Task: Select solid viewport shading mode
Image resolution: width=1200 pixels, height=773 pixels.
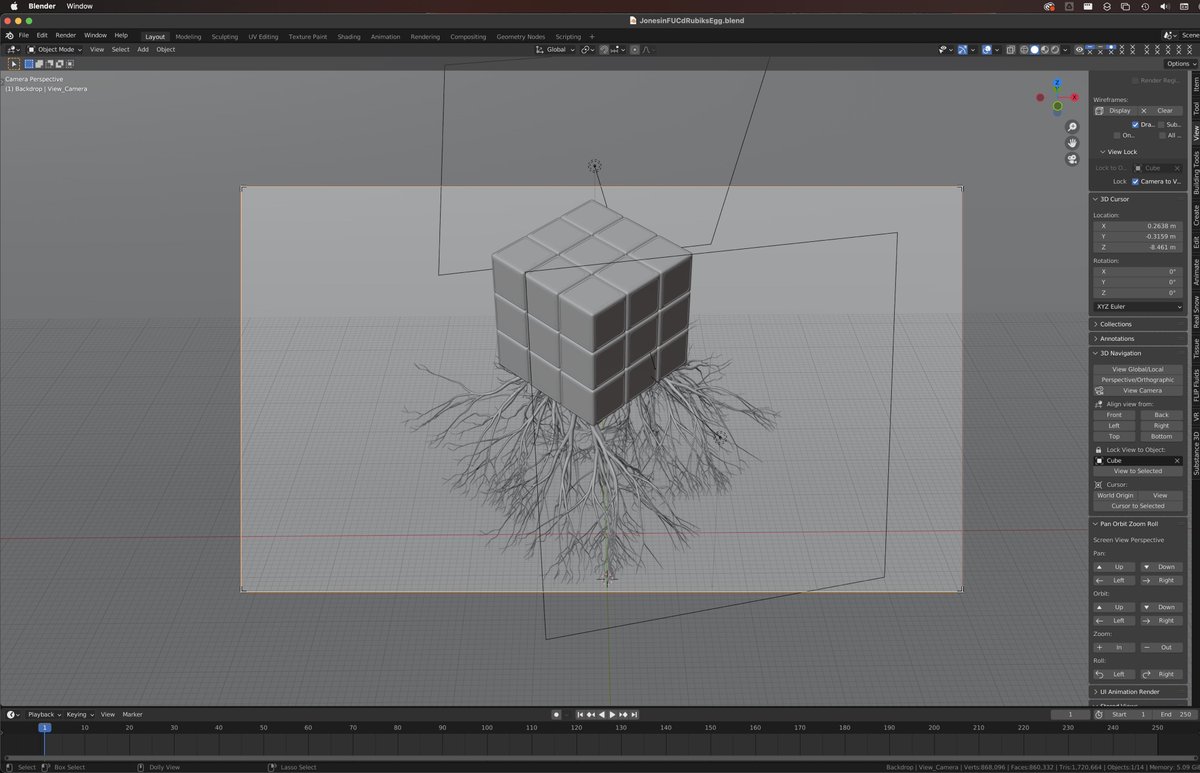Action: (1035, 49)
